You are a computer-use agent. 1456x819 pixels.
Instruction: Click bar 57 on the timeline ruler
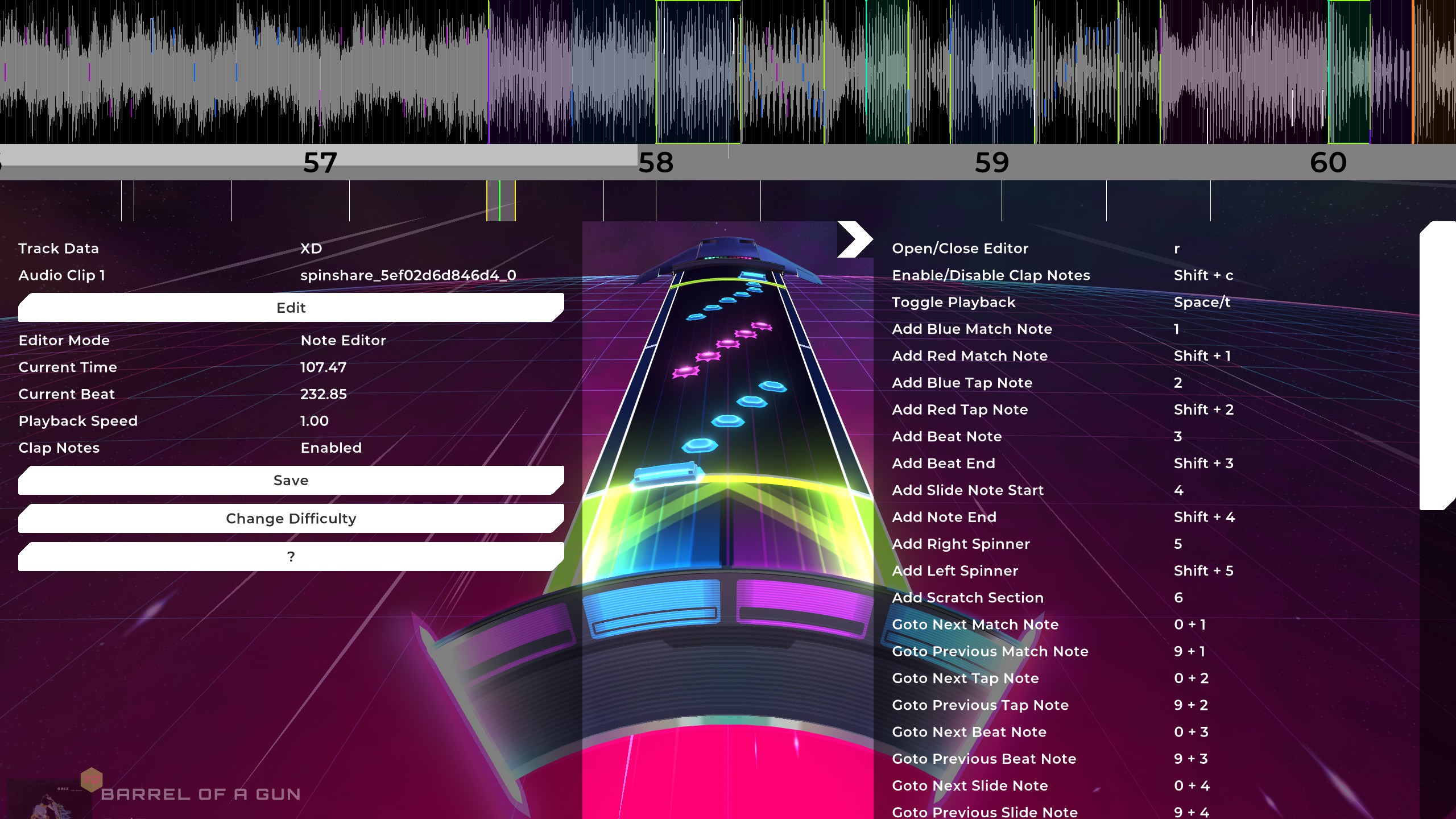tap(320, 163)
